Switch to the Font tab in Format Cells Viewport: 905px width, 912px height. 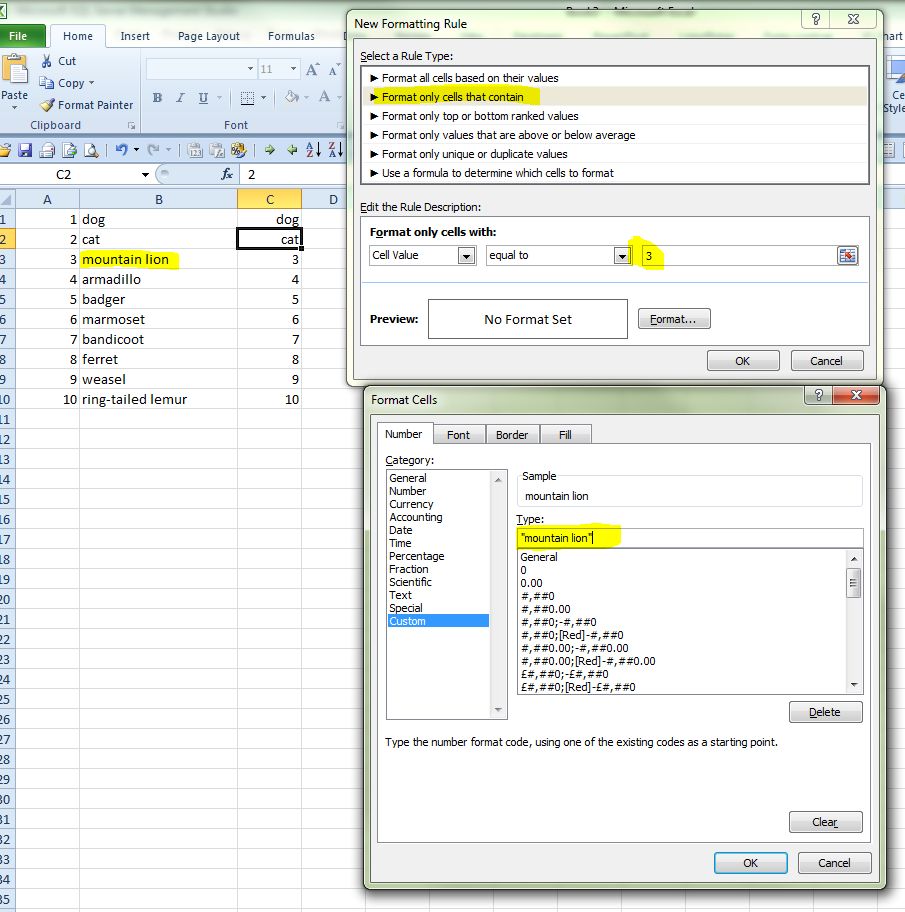458,434
